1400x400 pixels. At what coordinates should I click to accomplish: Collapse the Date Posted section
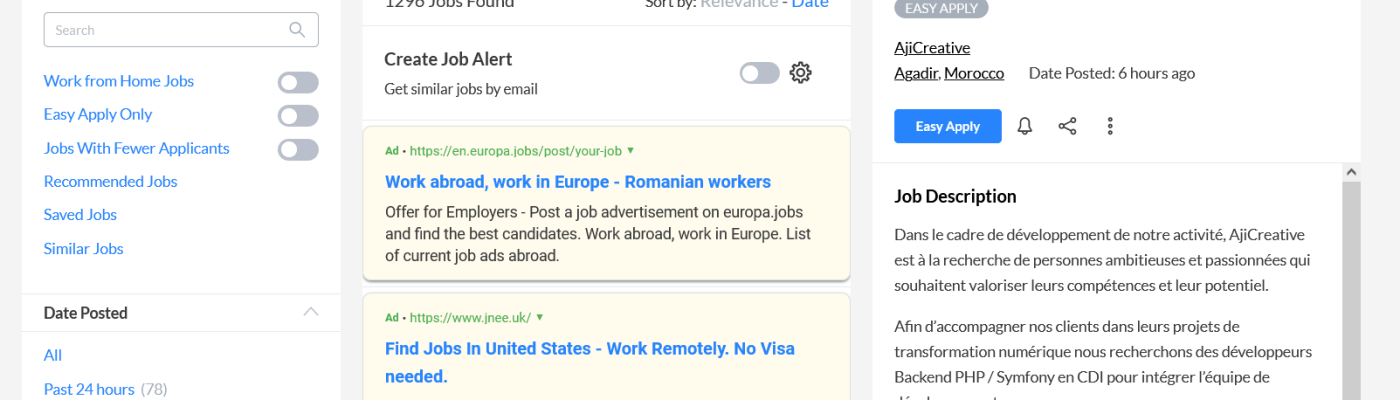(311, 312)
